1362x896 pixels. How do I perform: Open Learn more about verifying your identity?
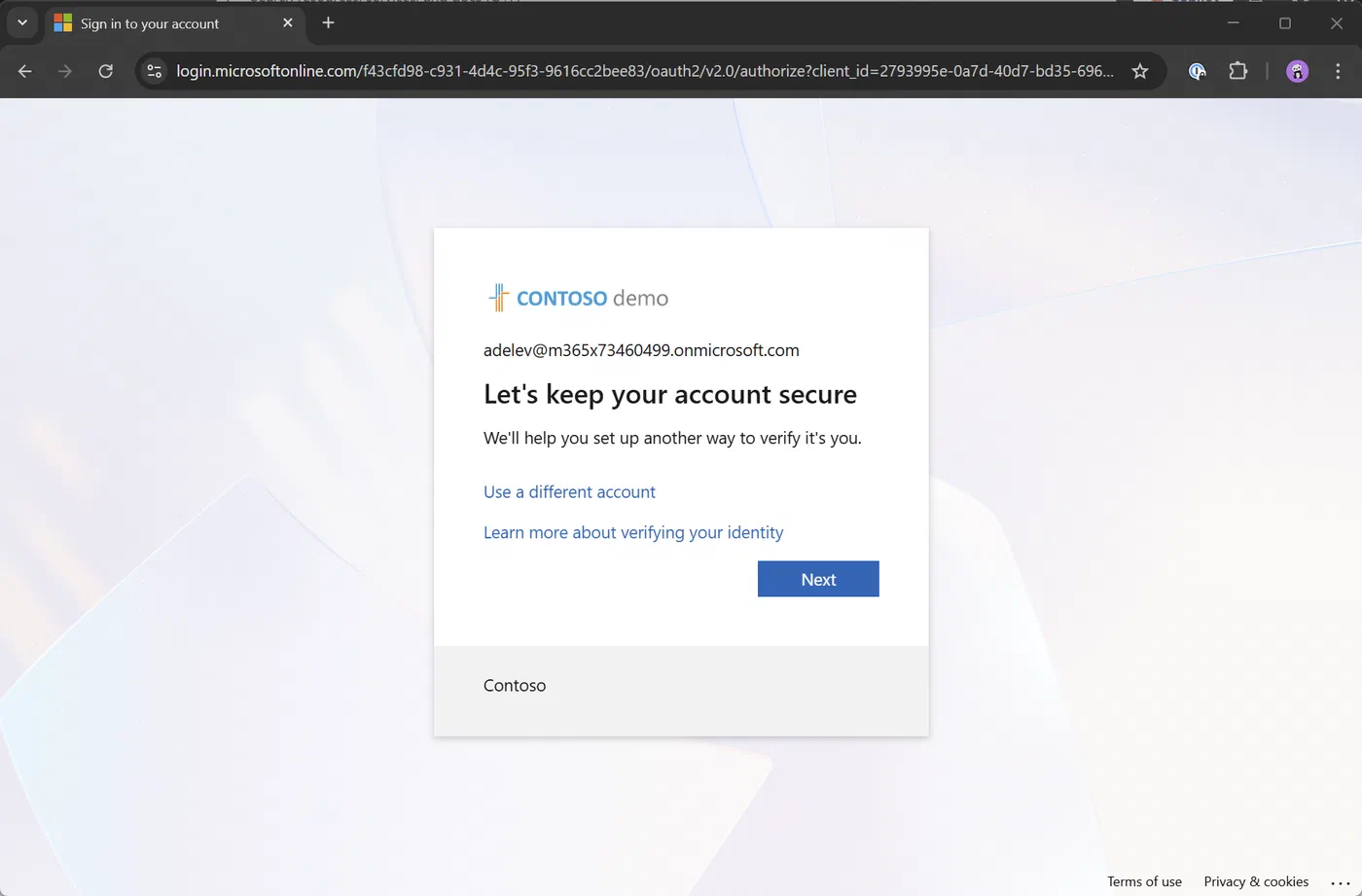click(x=633, y=533)
